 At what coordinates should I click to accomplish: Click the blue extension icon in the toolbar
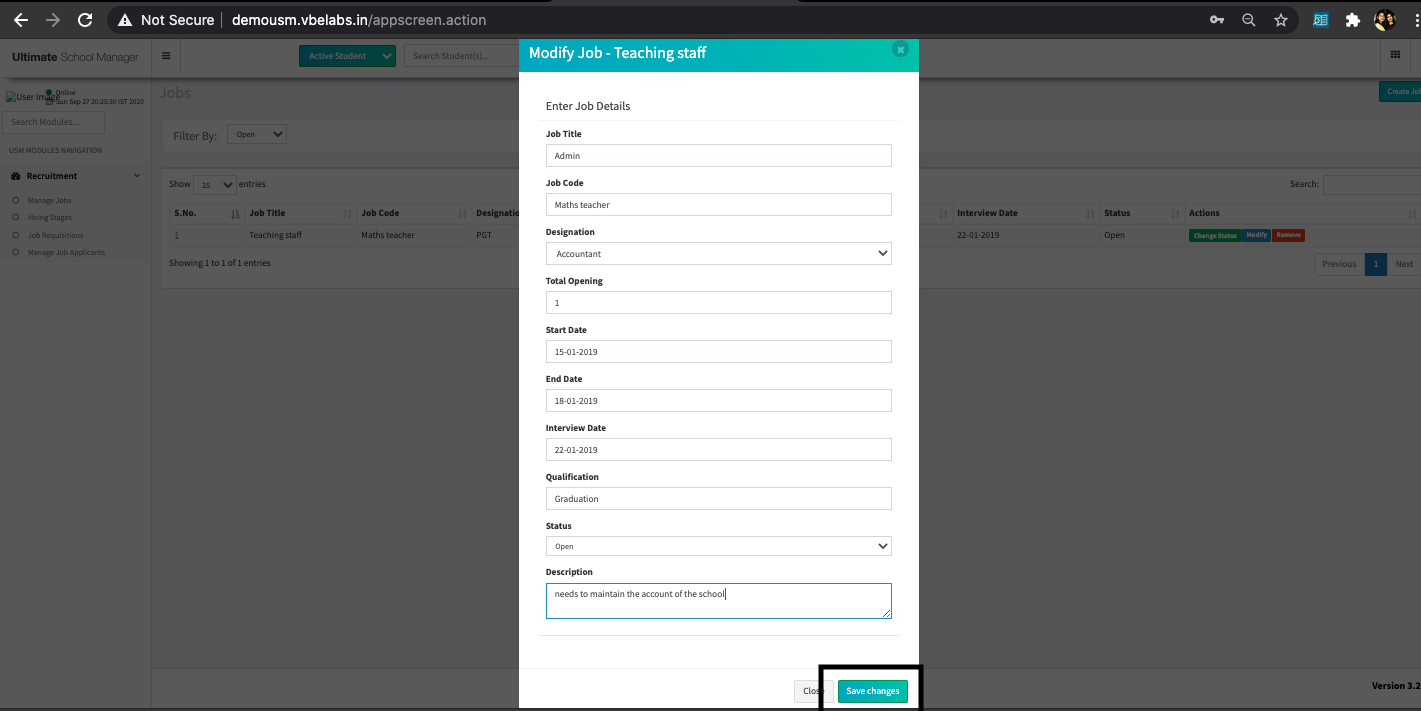(1321, 19)
